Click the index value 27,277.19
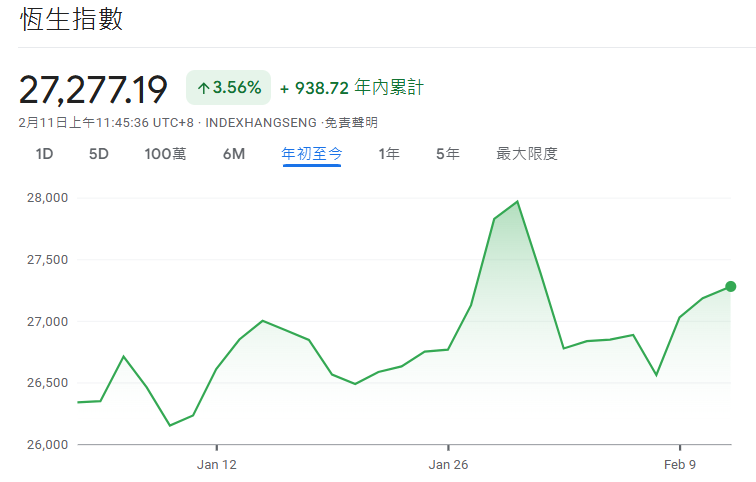756x482 pixels. click(x=93, y=90)
